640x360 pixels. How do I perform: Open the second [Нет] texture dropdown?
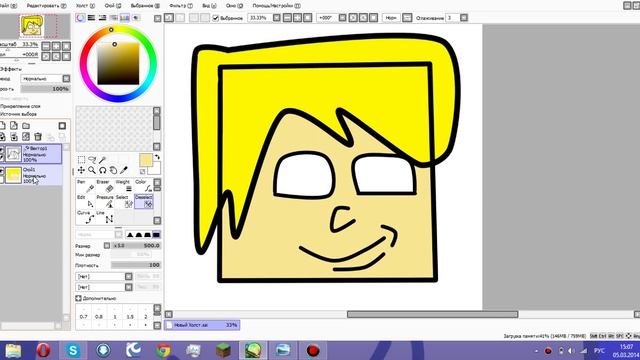(129, 287)
